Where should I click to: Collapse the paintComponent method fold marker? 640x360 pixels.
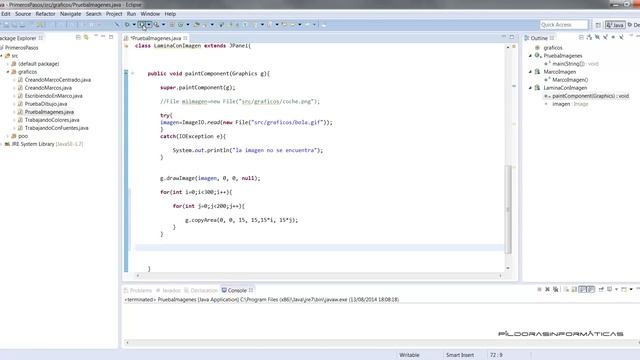click(133, 73)
